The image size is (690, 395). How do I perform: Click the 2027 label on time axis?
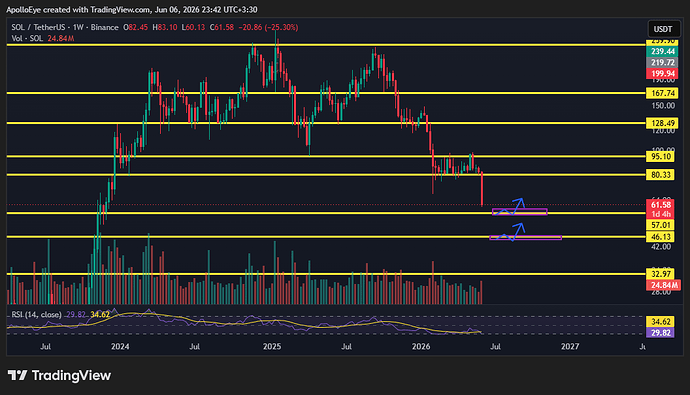click(x=570, y=347)
